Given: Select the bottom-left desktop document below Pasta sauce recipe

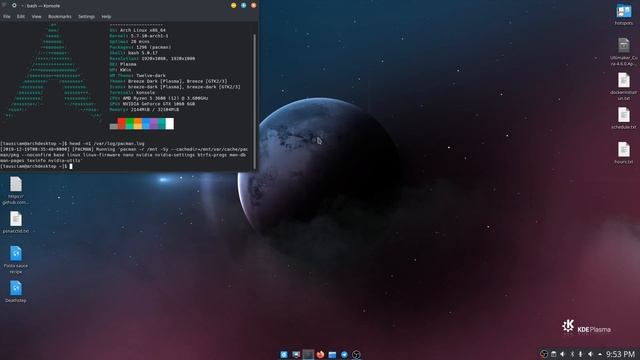Looking at the screenshot, I should point(16,291).
